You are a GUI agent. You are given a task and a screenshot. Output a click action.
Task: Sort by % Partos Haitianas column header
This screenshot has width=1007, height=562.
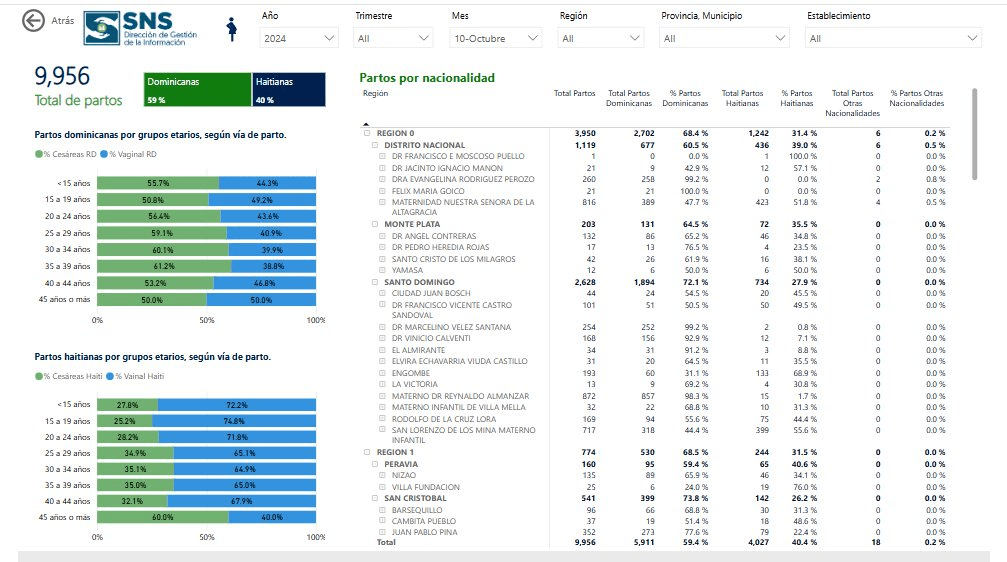[x=796, y=98]
